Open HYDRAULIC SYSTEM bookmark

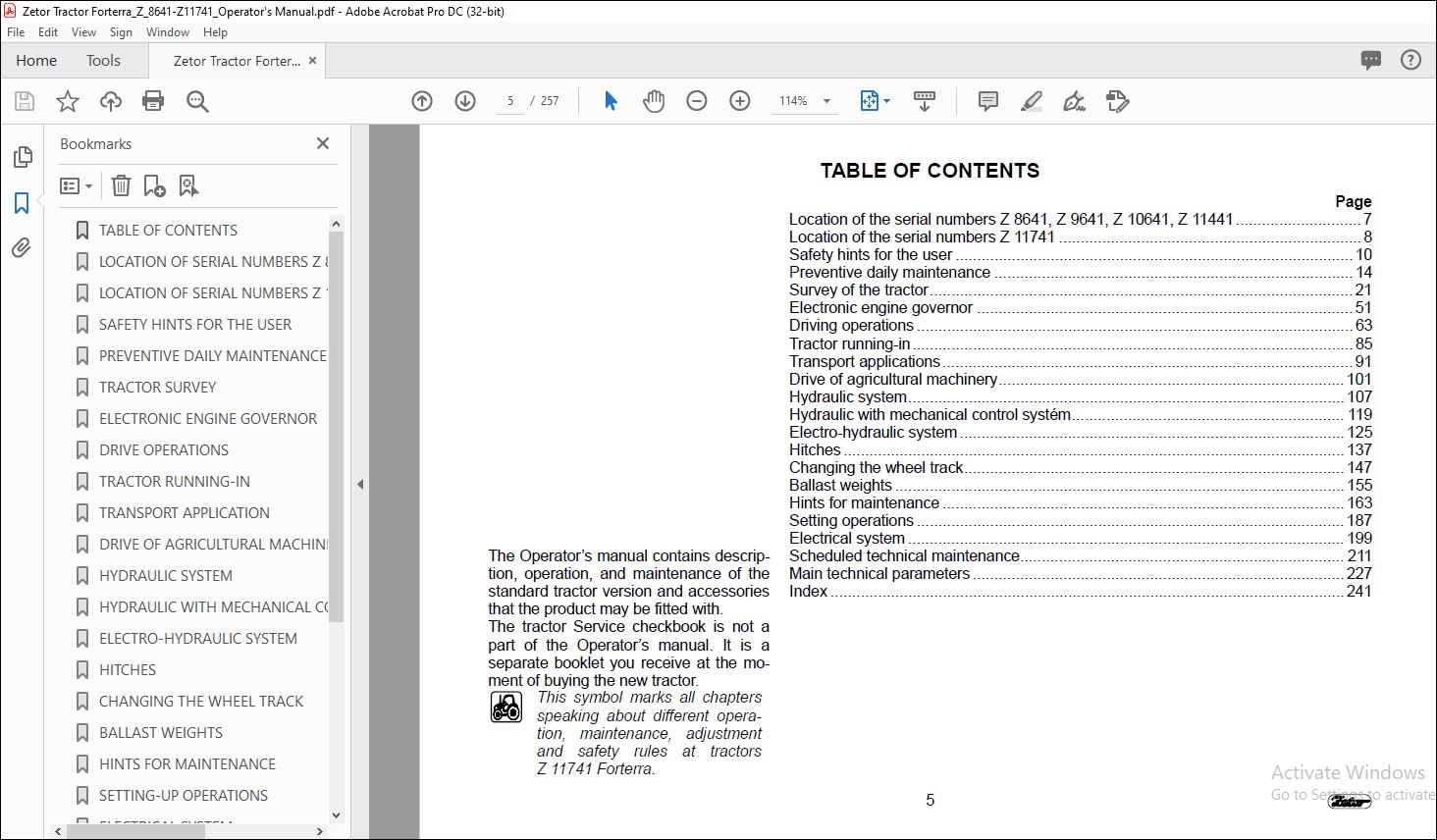click(x=166, y=575)
